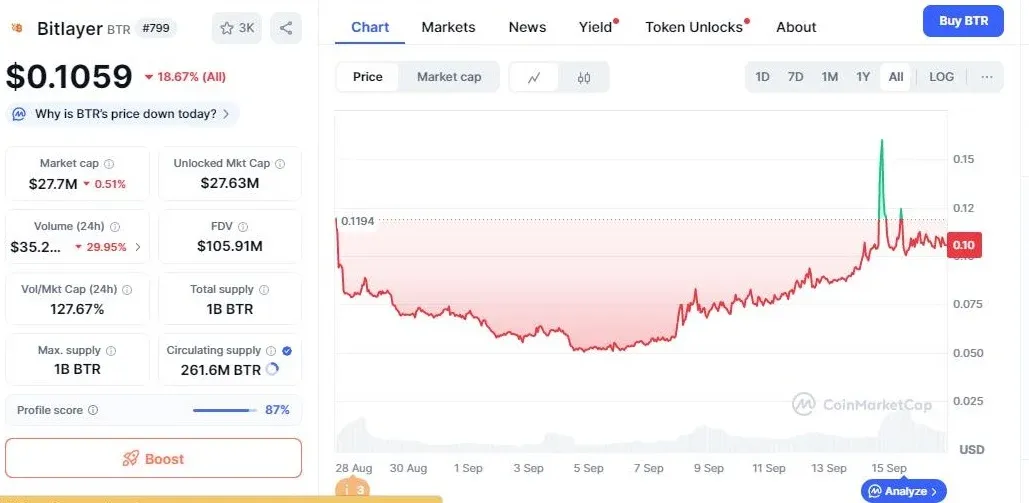The width and height of the screenshot is (1029, 503).
Task: Switch to candlestick chart icon
Action: pos(583,77)
